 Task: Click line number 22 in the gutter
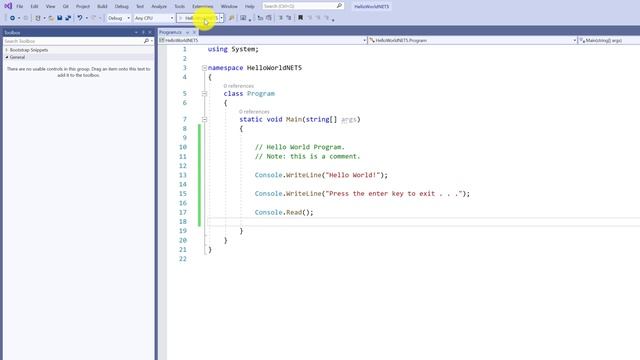pyautogui.click(x=182, y=259)
